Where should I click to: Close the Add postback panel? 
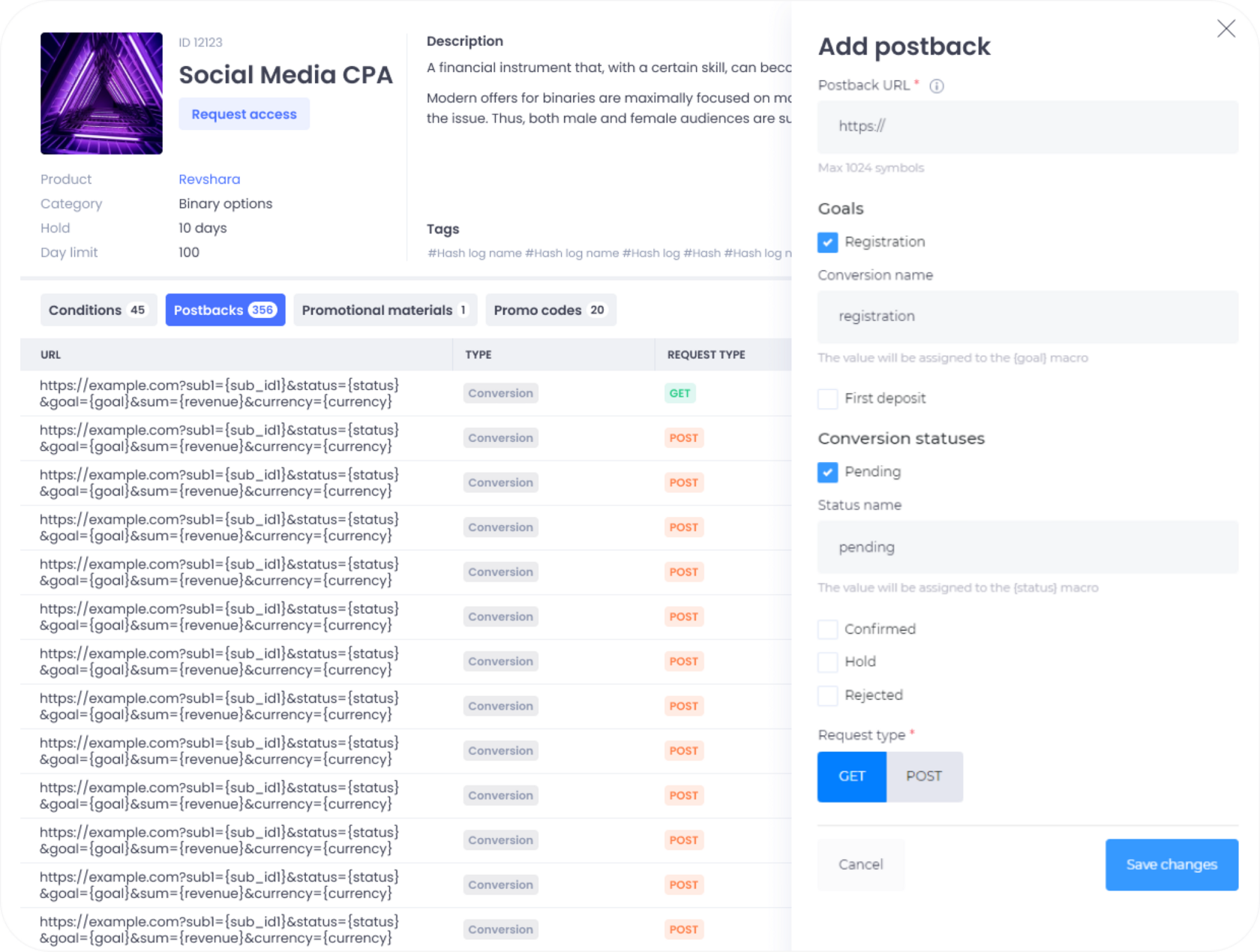point(1227,29)
